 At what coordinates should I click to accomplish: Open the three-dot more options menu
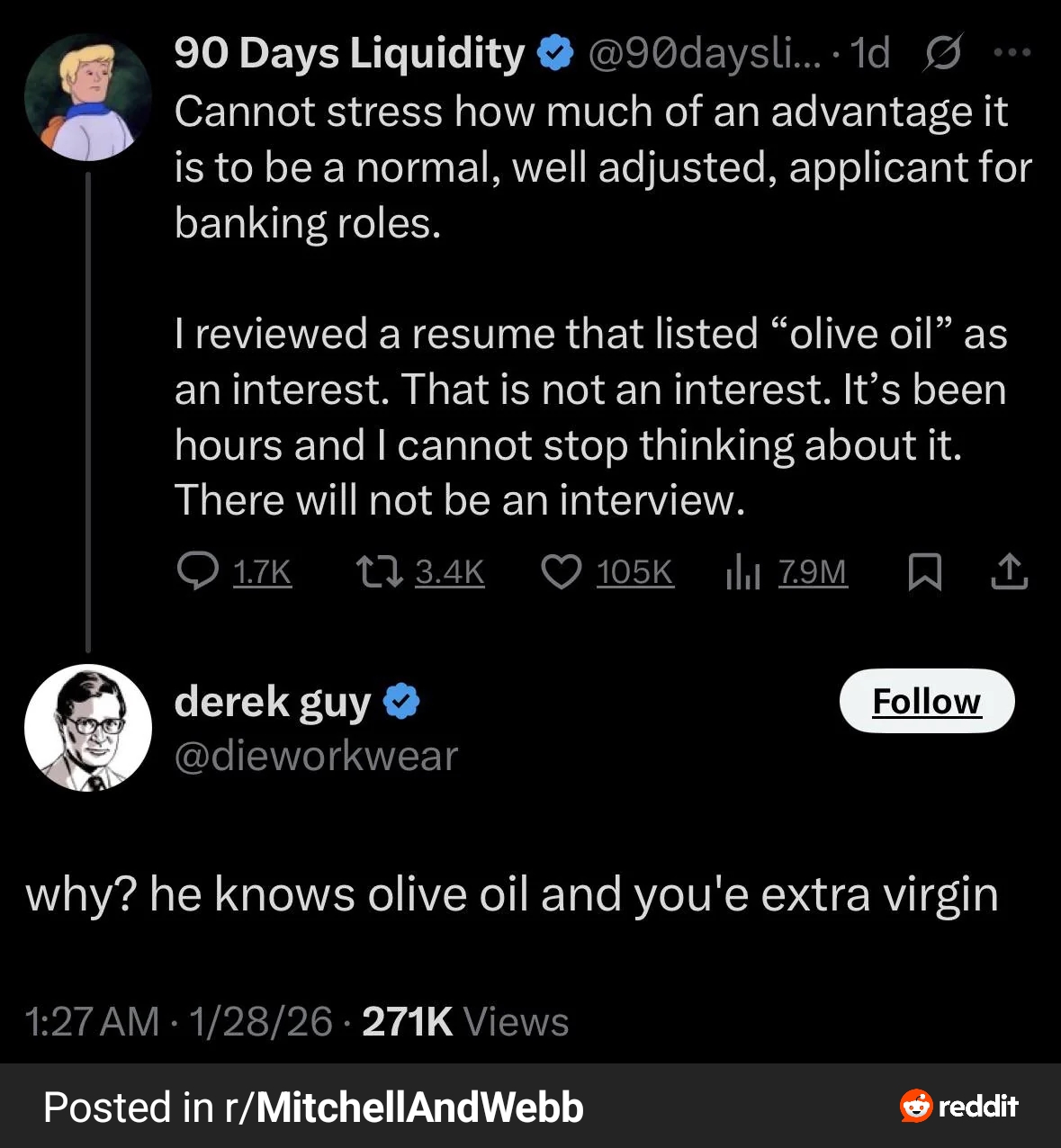pos(1012,53)
